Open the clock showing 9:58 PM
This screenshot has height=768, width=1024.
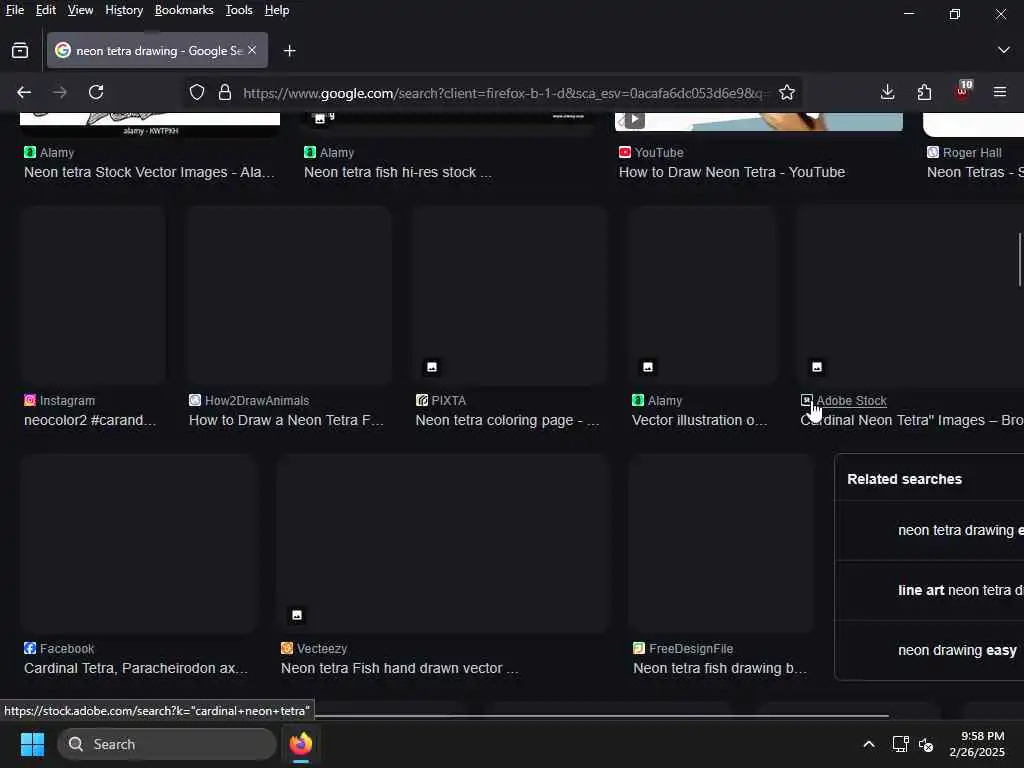pyautogui.click(x=977, y=744)
